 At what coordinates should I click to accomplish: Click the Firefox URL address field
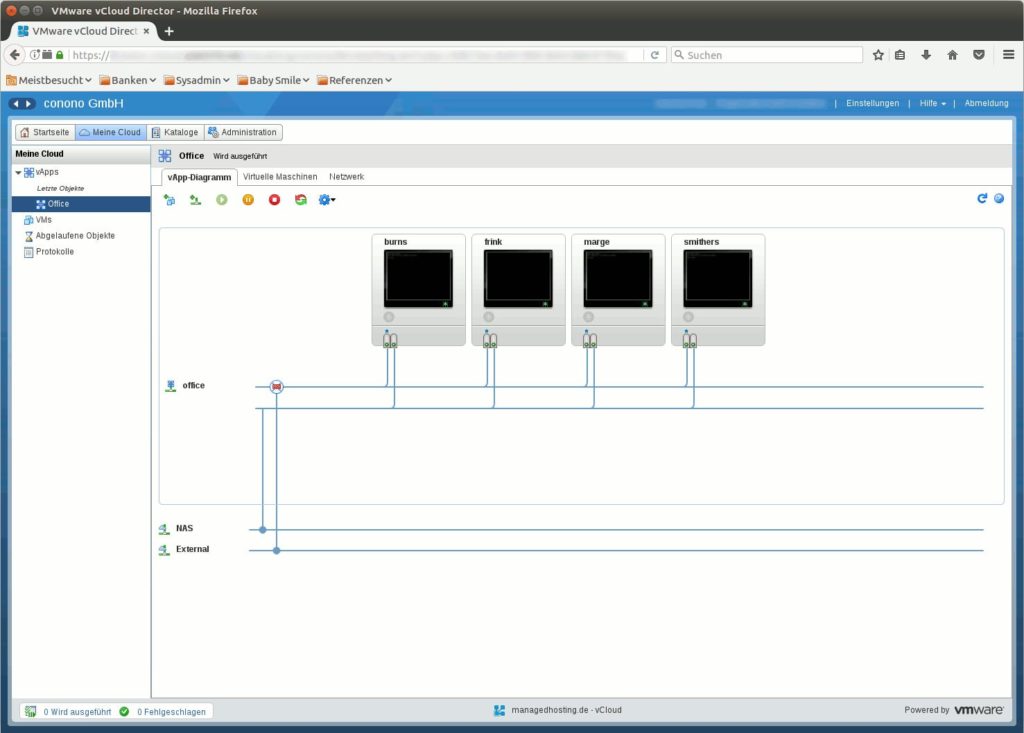(356, 55)
